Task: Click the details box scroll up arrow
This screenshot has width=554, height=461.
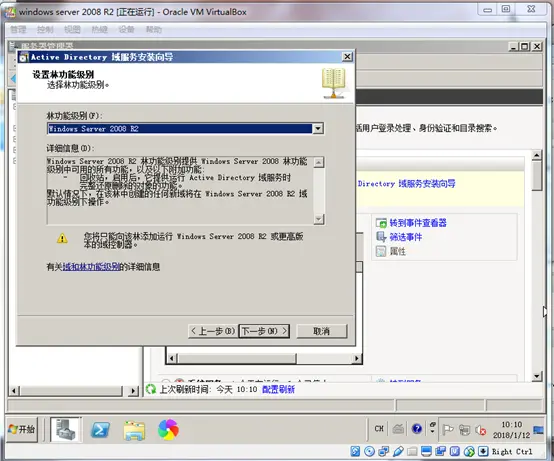Action: [x=319, y=162]
